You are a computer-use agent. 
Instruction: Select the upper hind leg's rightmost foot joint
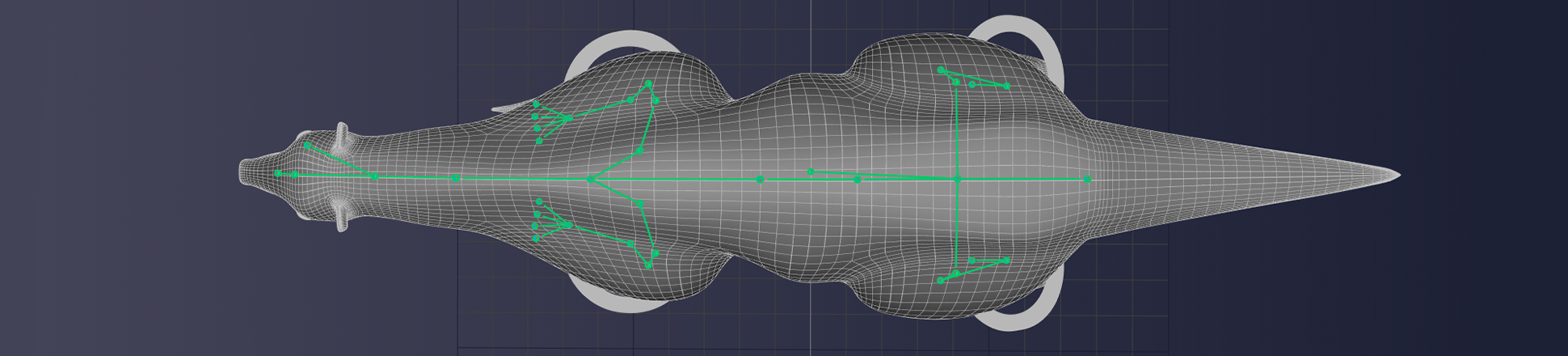pos(1006,86)
